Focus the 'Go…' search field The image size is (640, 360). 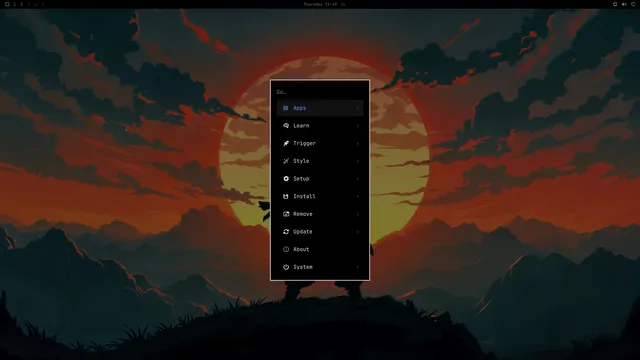(x=320, y=92)
